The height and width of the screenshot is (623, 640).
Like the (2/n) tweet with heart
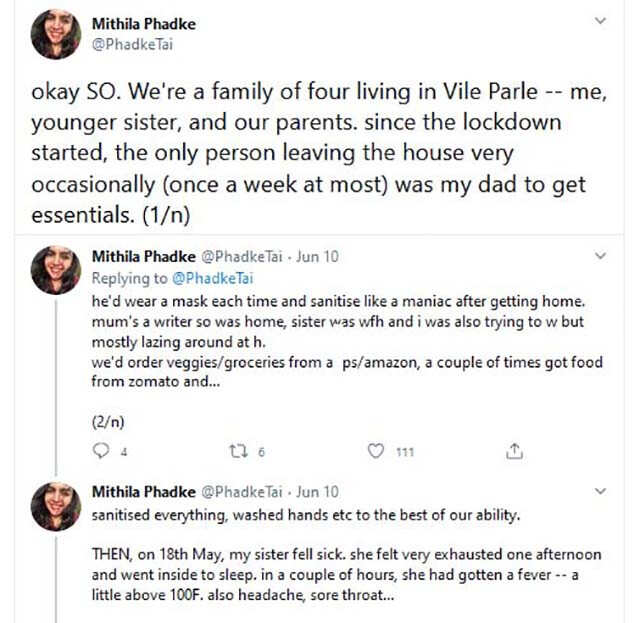[x=376, y=451]
